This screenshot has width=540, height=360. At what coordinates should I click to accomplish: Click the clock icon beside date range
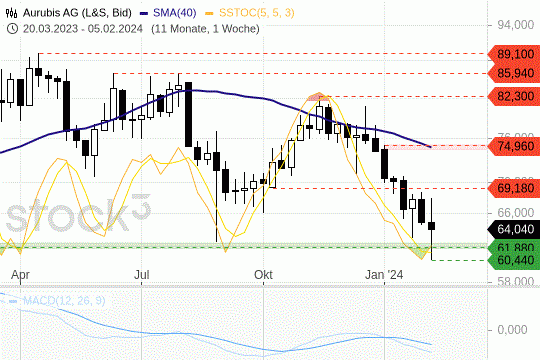tap(12, 29)
